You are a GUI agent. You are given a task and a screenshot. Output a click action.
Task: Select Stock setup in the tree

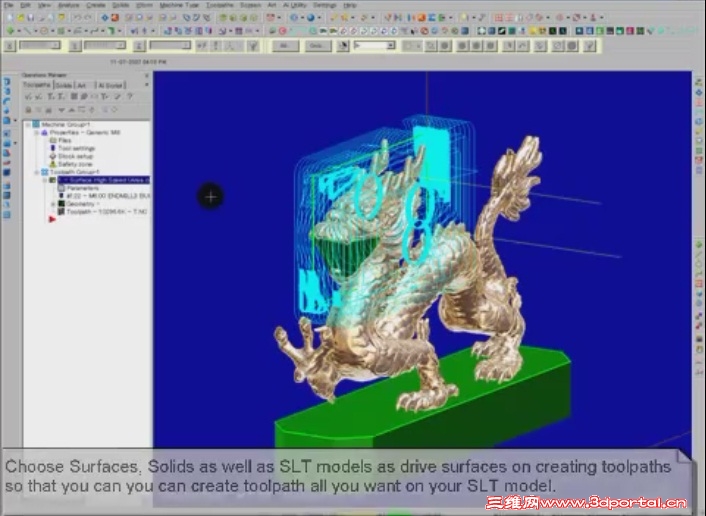coord(75,156)
